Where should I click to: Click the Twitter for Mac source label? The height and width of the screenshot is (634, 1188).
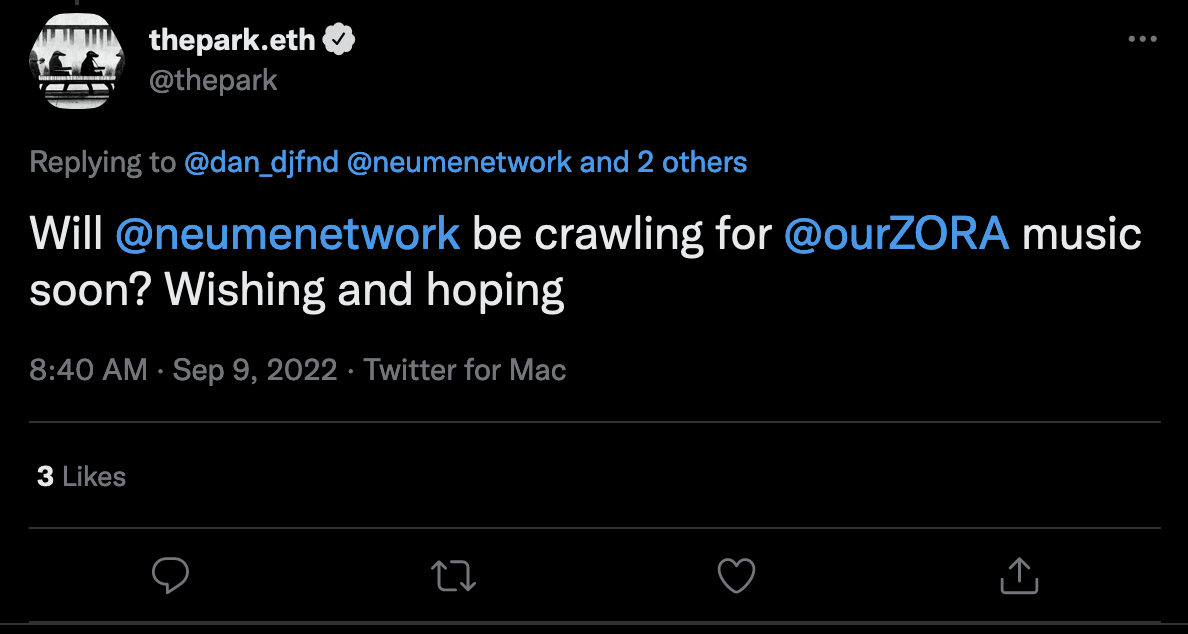click(465, 370)
